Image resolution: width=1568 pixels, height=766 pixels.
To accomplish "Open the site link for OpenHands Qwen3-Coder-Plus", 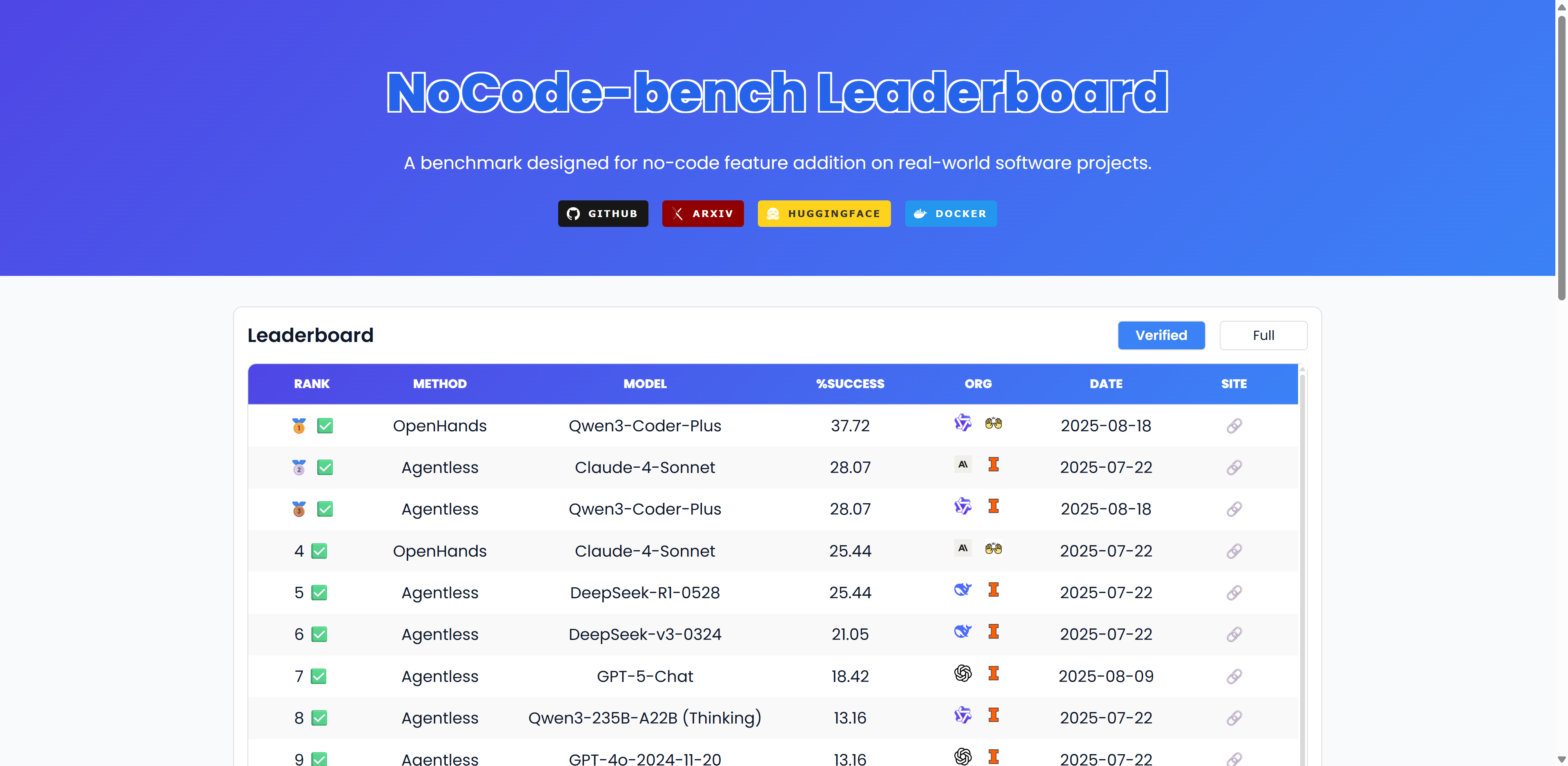I will [1233, 426].
